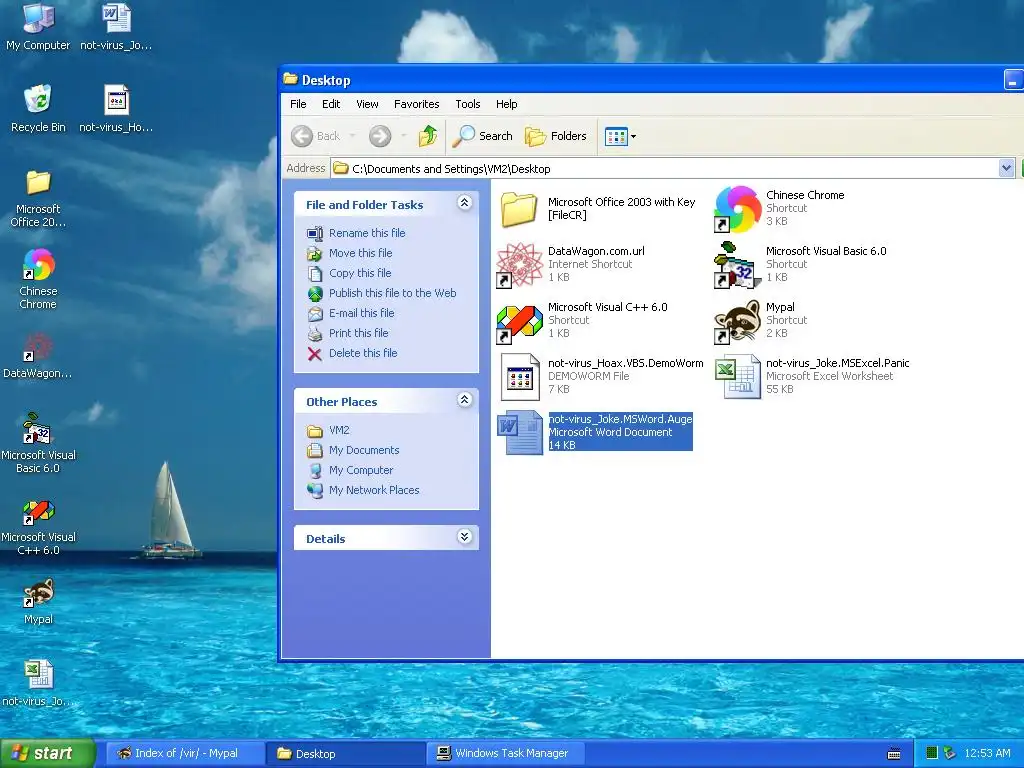Image resolution: width=1024 pixels, height=768 pixels.
Task: Click Delete this file link
Action: [x=363, y=353]
